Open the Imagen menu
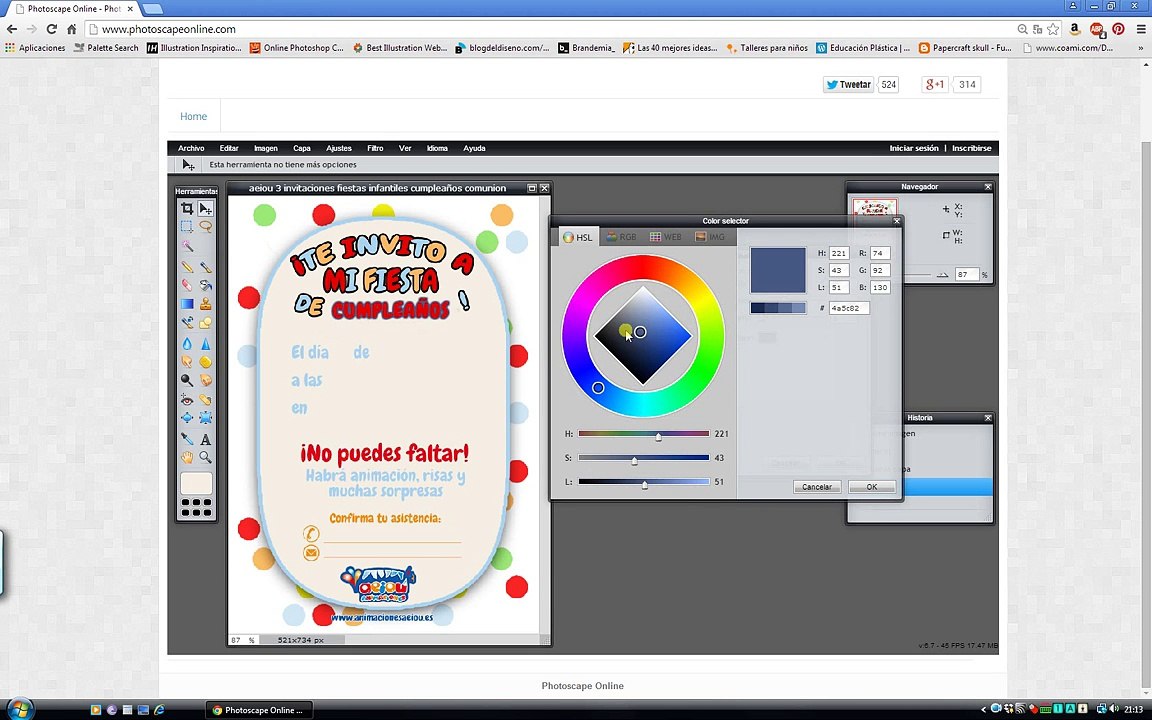 pyautogui.click(x=266, y=148)
